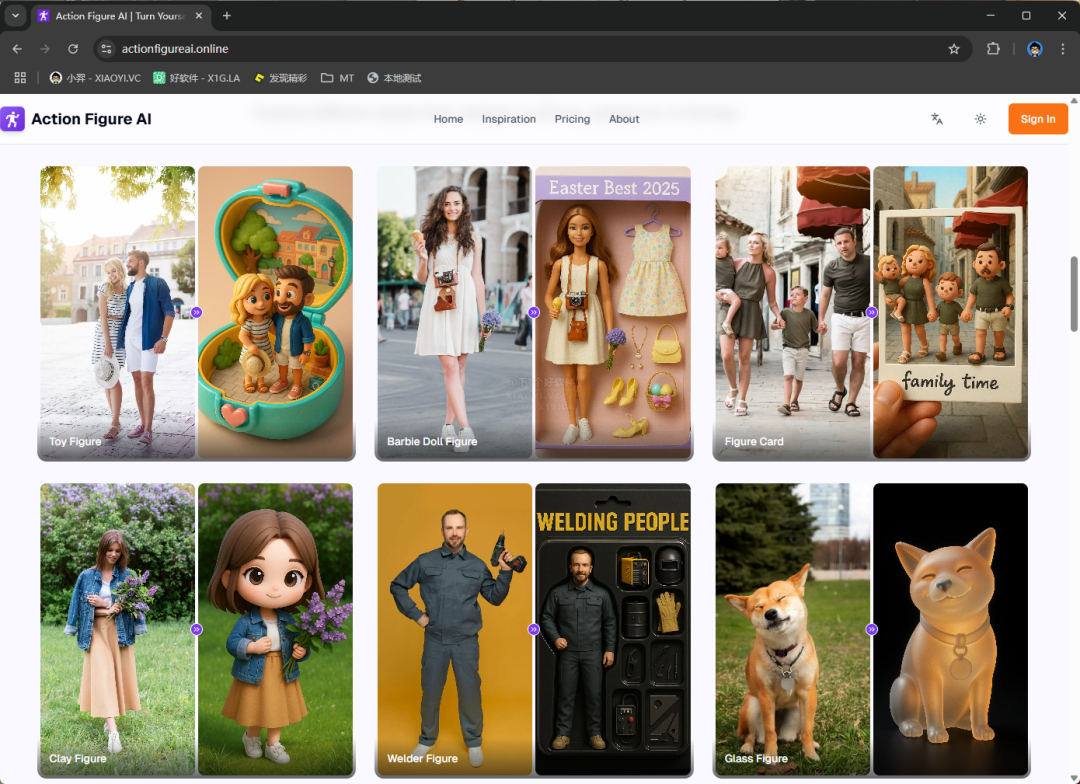Viewport: 1080px width, 784px height.
Task: Reload the page using the refresh icon
Action: coord(73,49)
